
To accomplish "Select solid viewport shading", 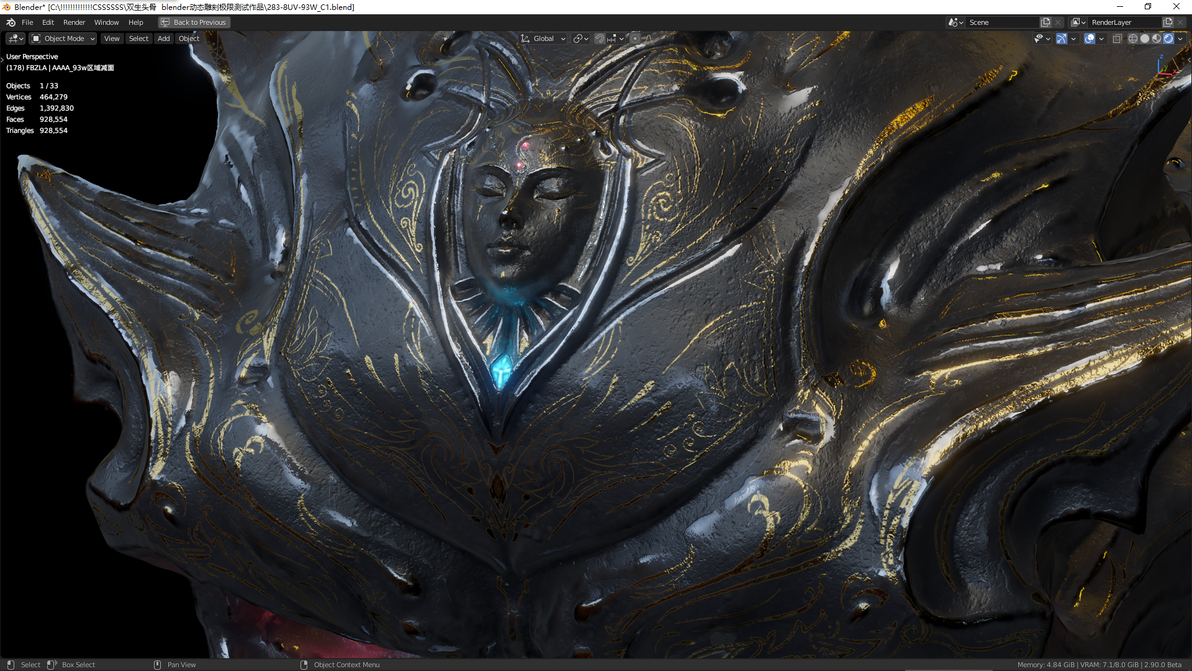I will 1145,38.
